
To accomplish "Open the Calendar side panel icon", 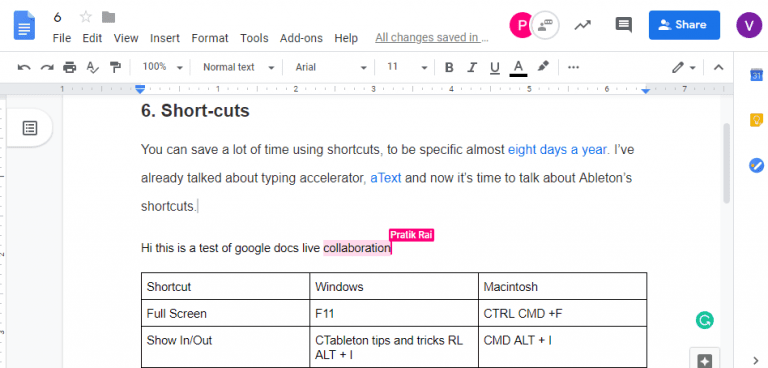I will pyautogui.click(x=756, y=75).
